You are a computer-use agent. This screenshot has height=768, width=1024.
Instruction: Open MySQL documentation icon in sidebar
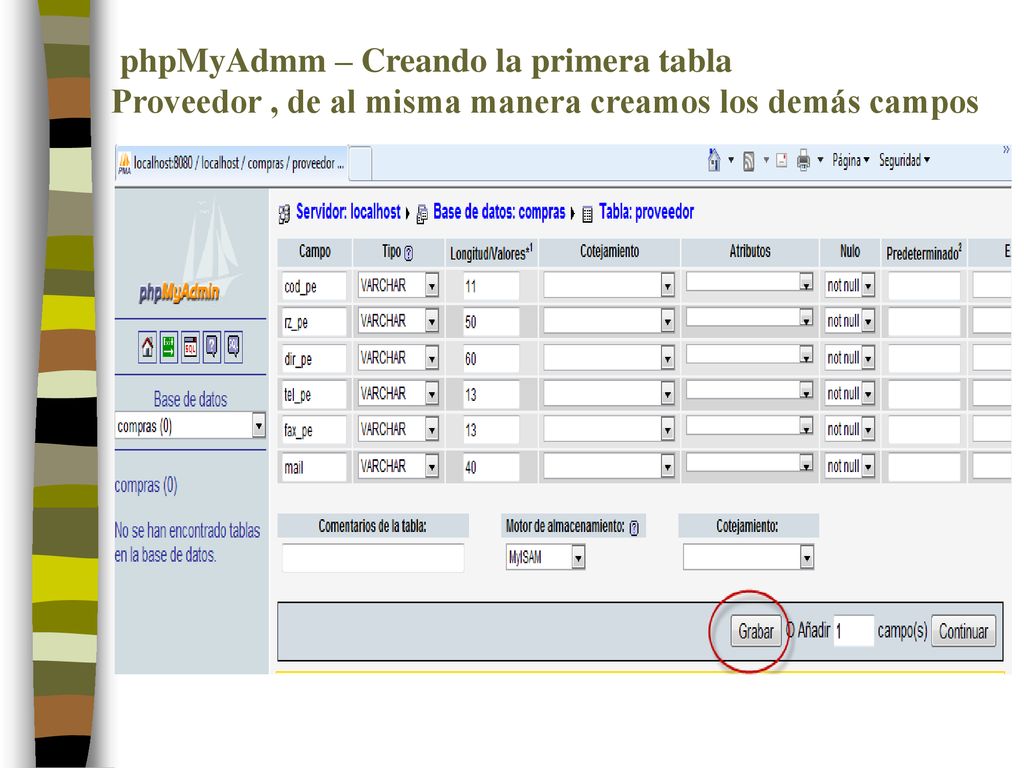click(x=233, y=347)
